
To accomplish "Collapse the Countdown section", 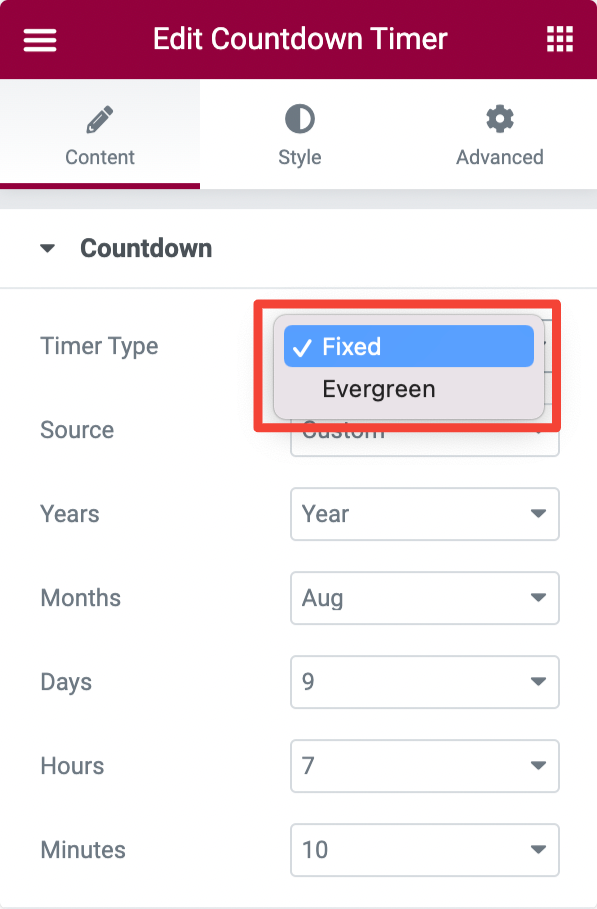I will (x=48, y=248).
